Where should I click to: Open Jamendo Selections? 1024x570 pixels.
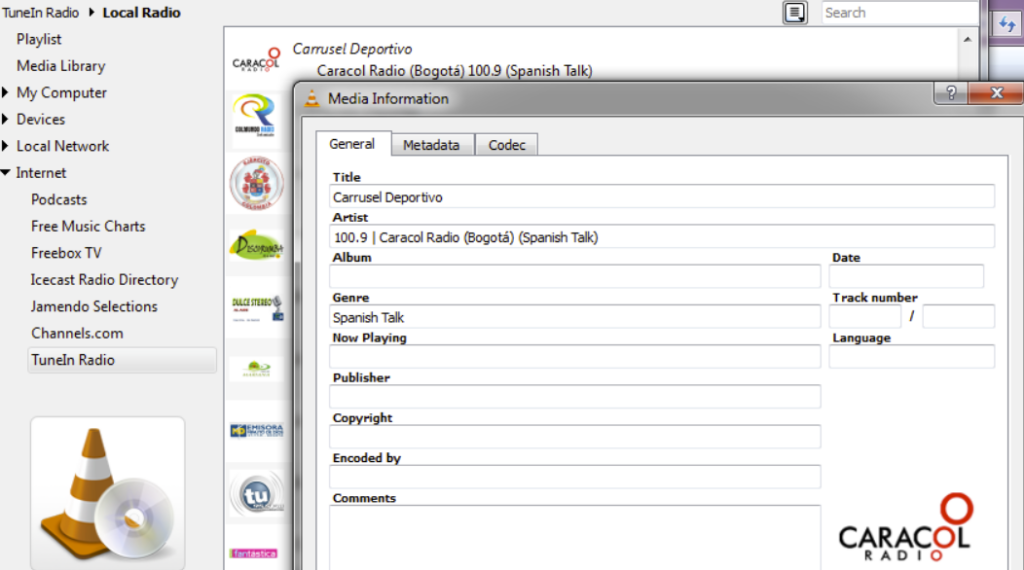pyautogui.click(x=94, y=307)
